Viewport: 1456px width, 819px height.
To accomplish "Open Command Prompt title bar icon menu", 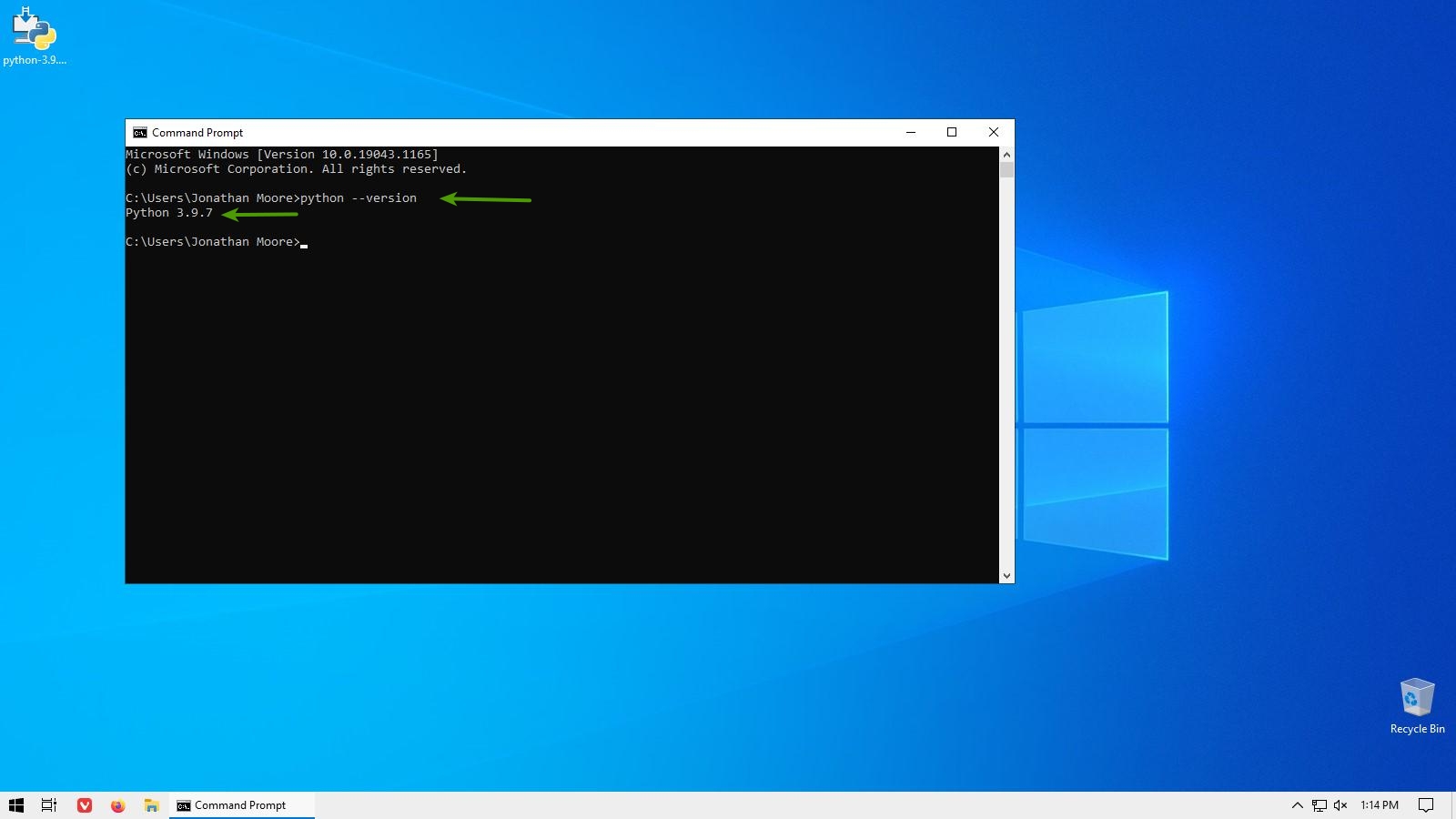I will tap(139, 133).
